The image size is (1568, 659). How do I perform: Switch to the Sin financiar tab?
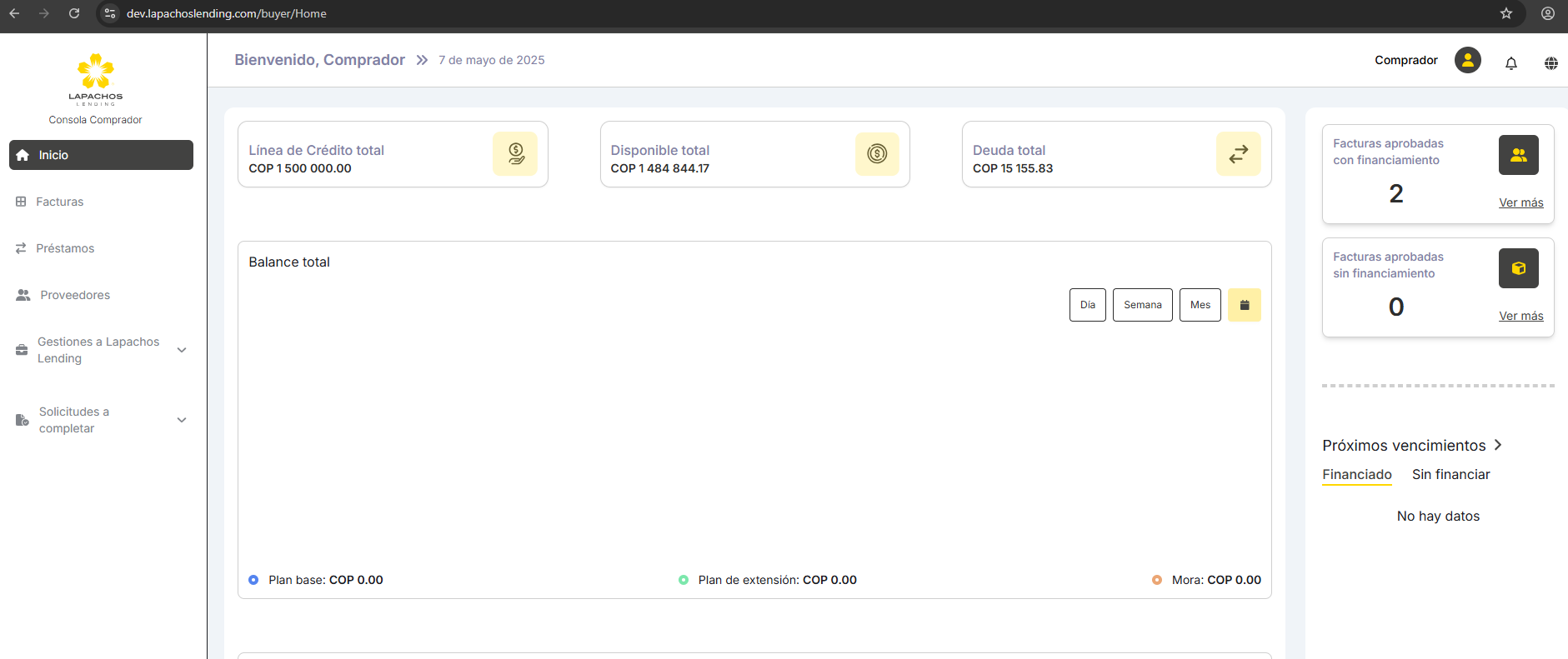click(1450, 474)
